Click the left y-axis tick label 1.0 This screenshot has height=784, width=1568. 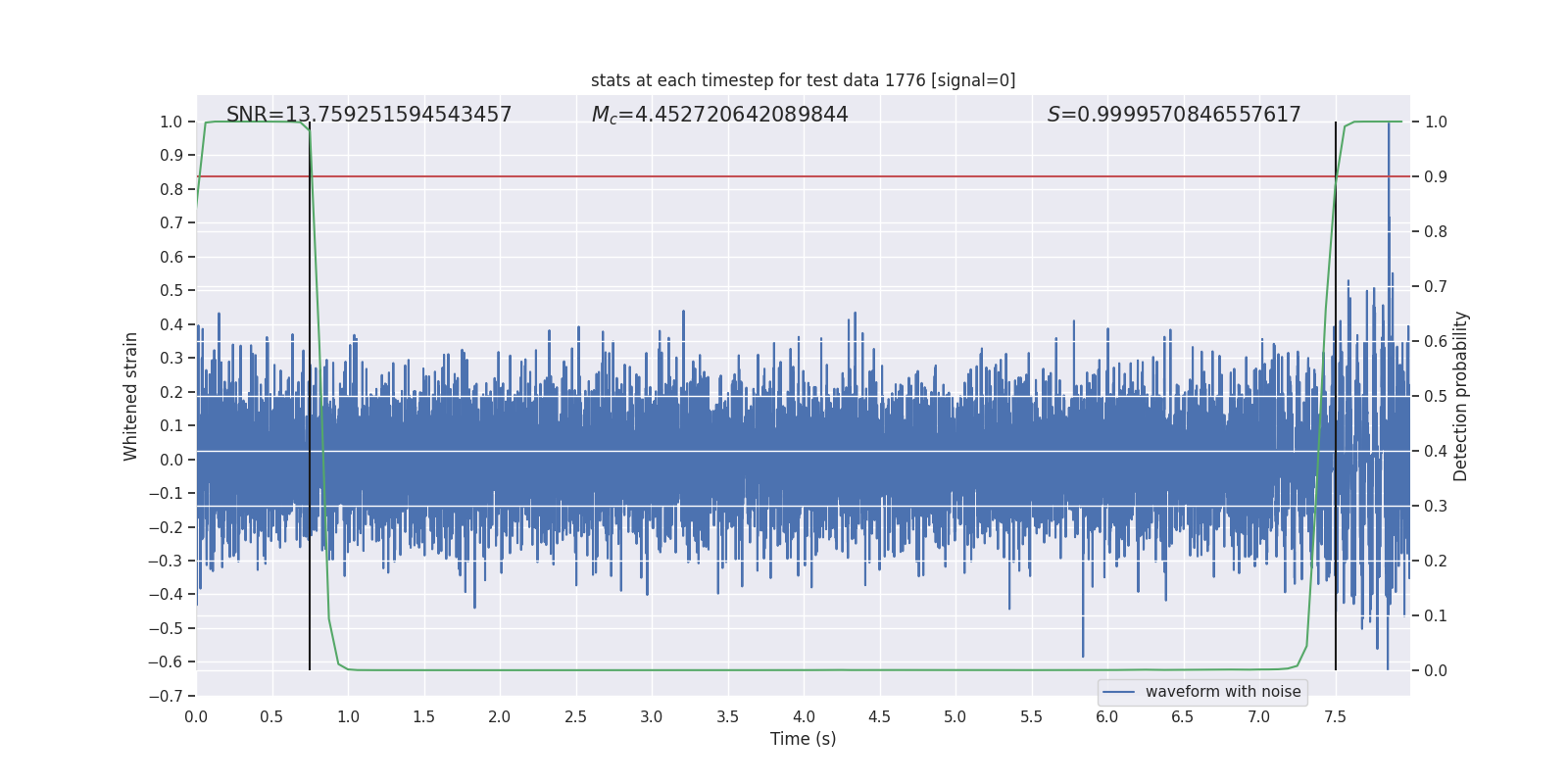[x=171, y=122]
